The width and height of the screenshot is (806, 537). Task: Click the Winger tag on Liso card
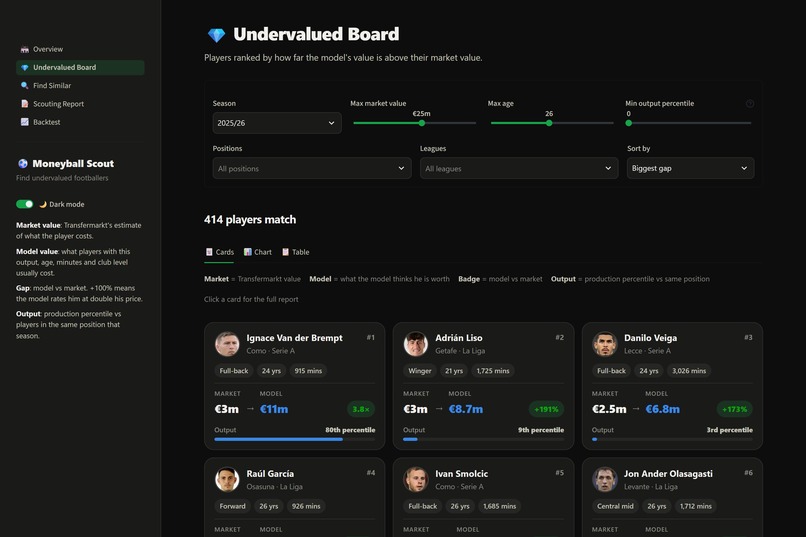[x=420, y=371]
